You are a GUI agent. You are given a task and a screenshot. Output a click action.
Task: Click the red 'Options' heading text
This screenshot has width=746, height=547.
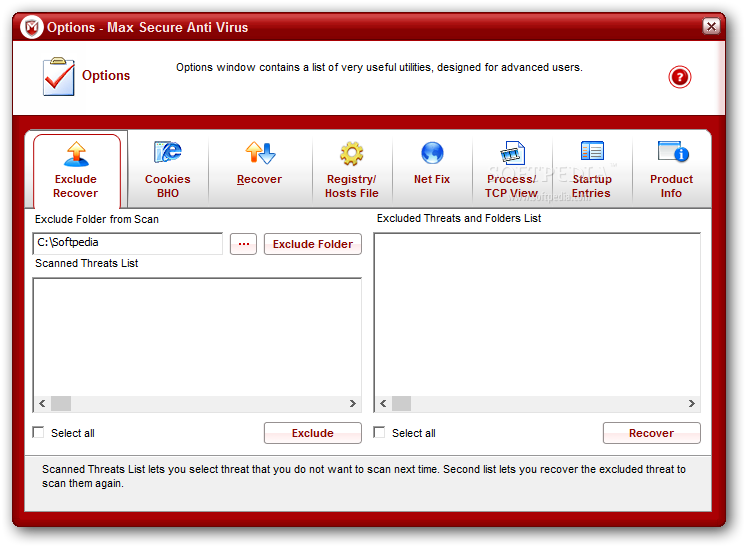(x=106, y=76)
